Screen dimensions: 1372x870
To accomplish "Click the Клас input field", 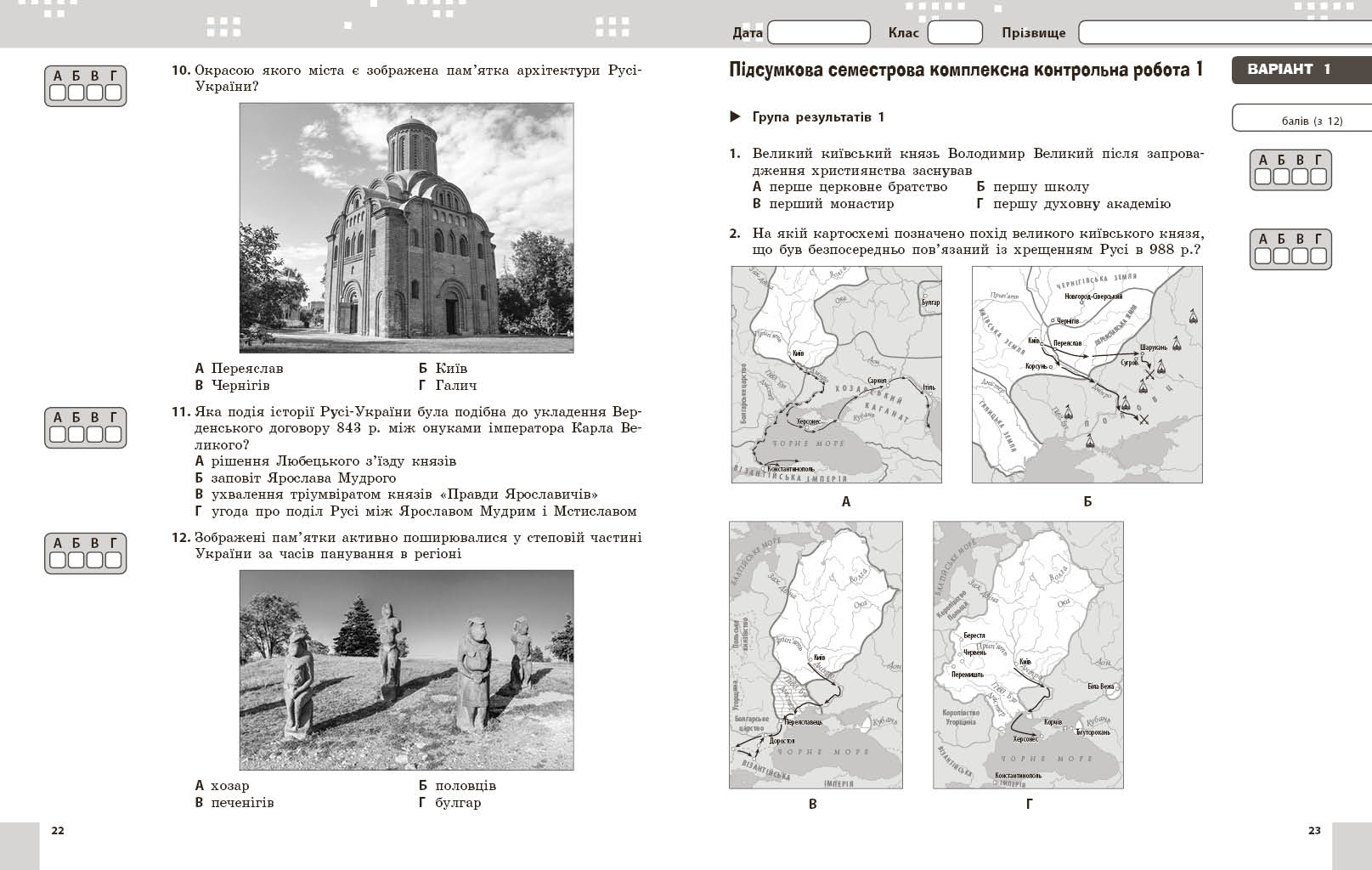I will click(x=954, y=33).
